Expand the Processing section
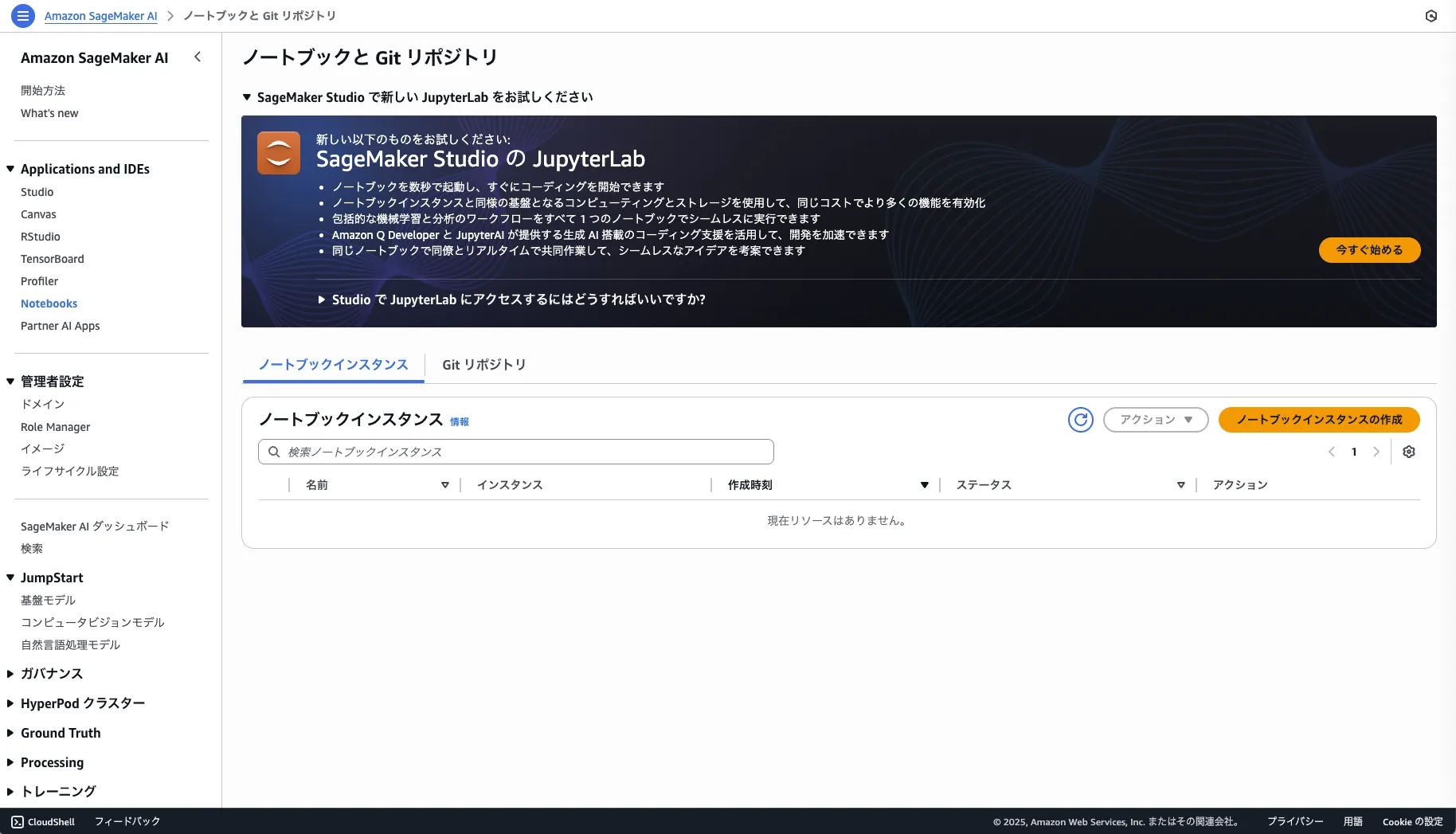 (10, 762)
